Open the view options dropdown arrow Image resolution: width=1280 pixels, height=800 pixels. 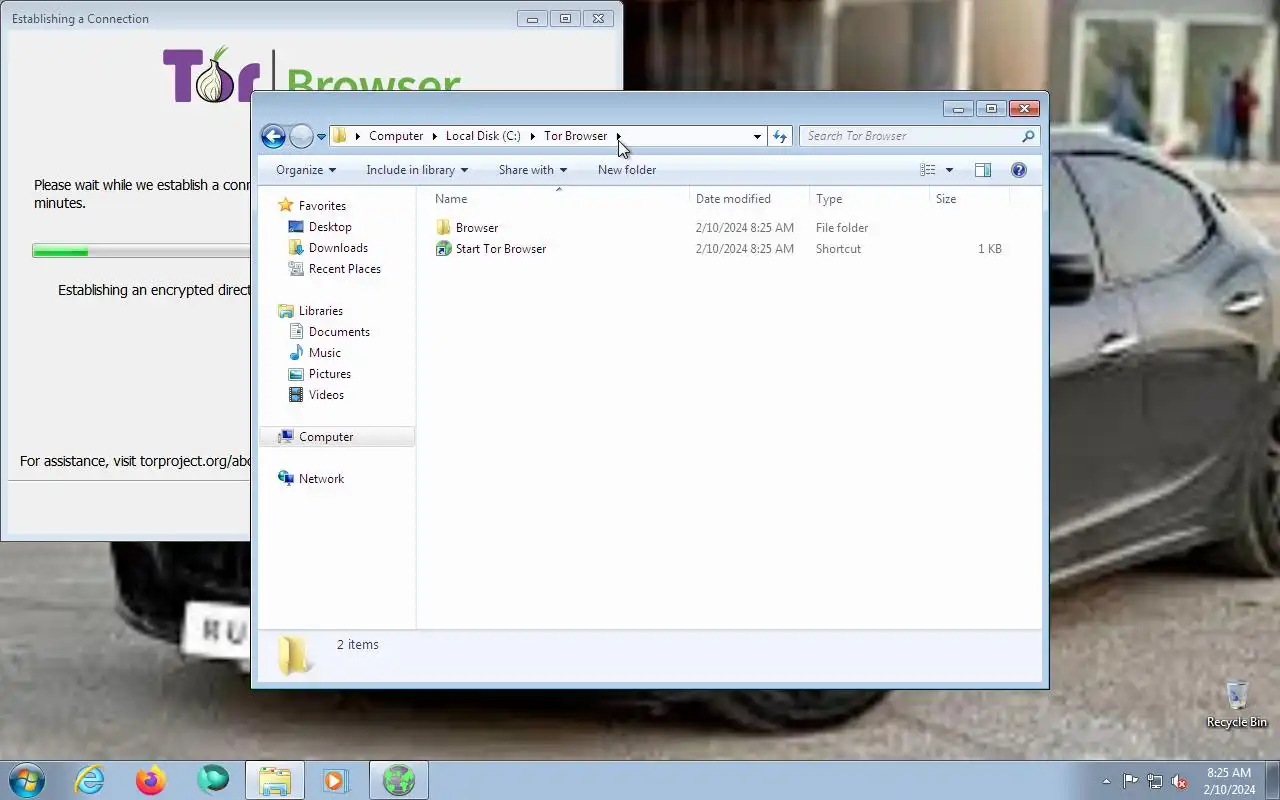(x=949, y=170)
